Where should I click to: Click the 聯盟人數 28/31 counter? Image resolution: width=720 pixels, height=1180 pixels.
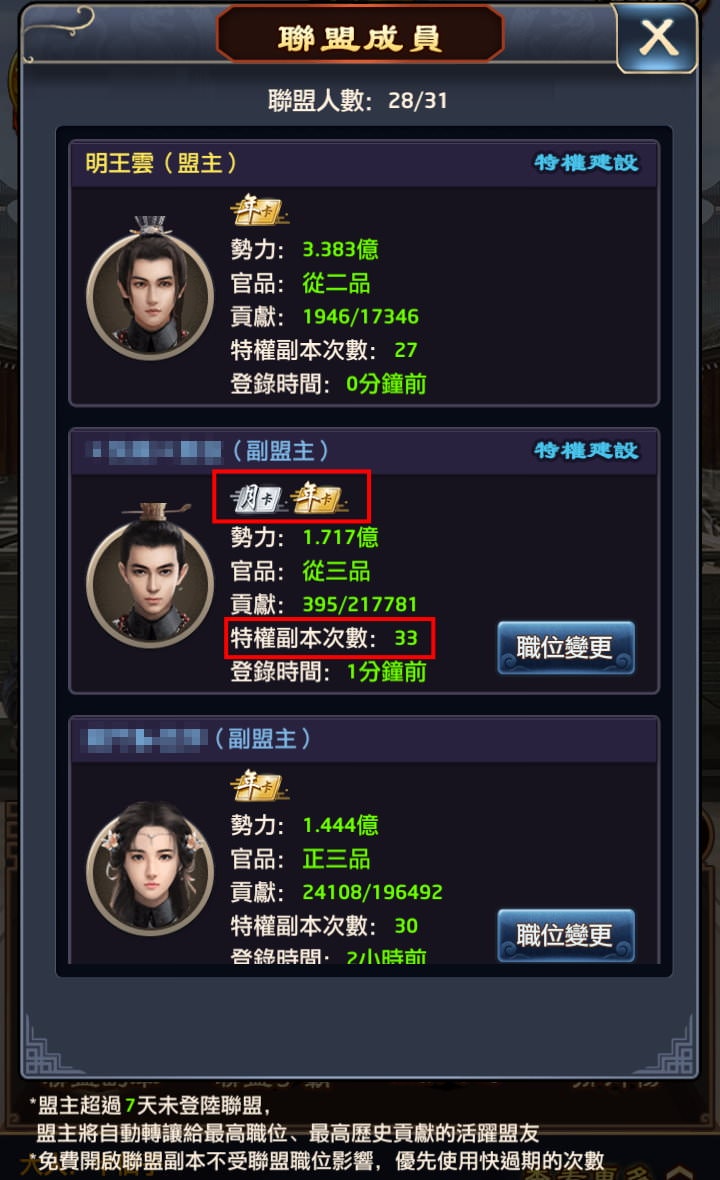point(358,100)
